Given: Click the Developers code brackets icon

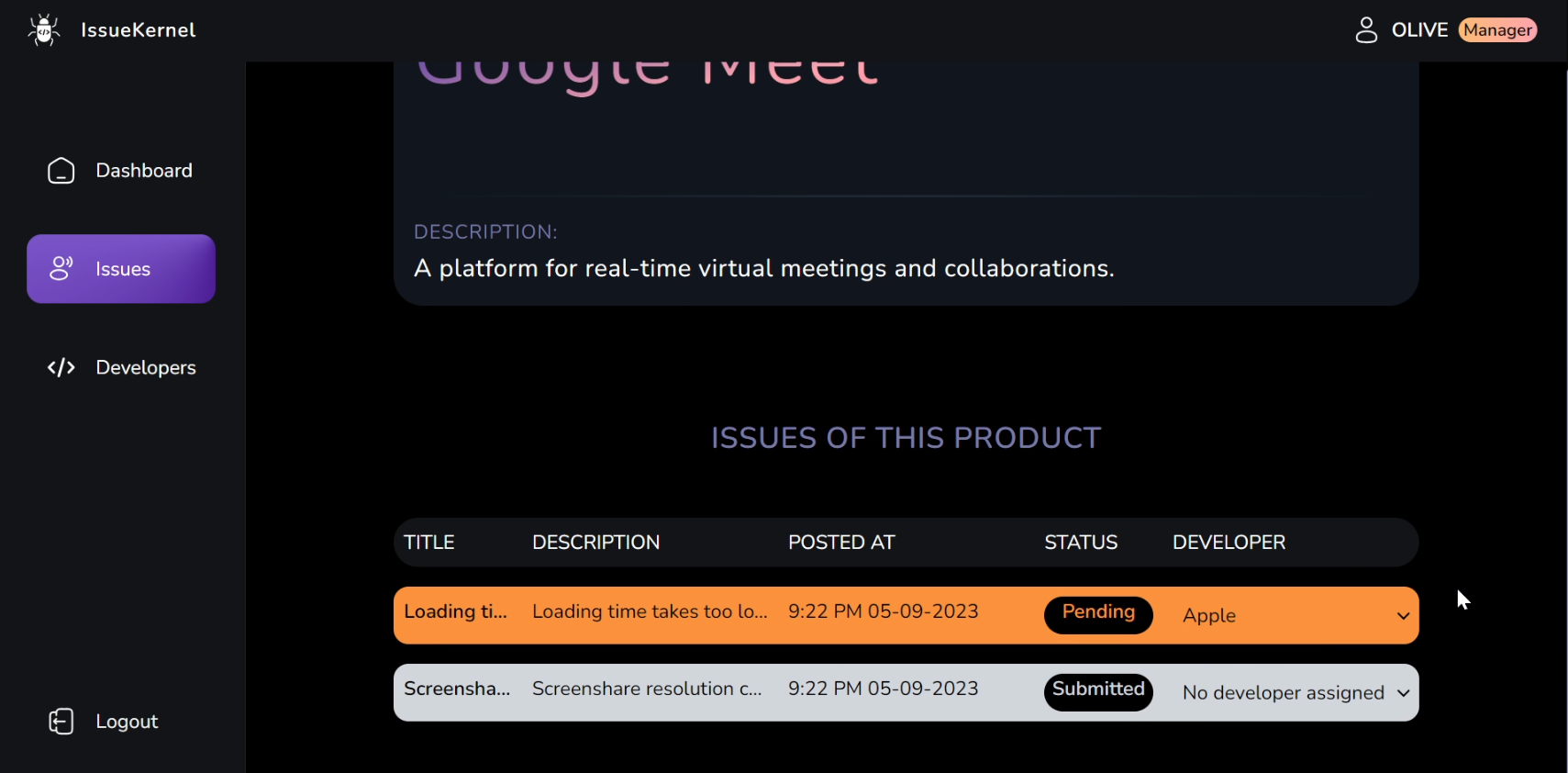Looking at the screenshot, I should pos(61,367).
